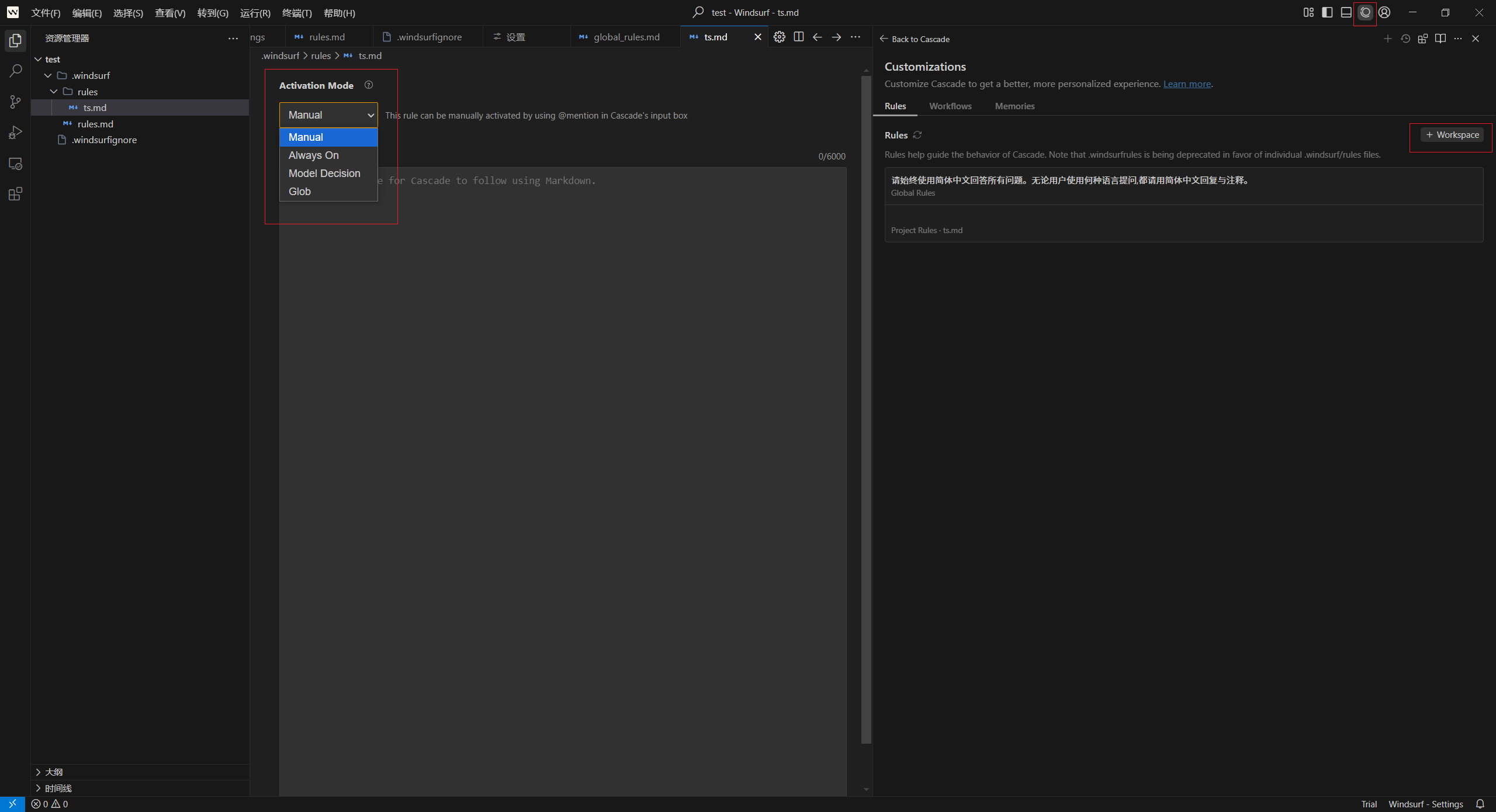Open the 终端(T) menu
The image size is (1496, 812).
pos(297,13)
